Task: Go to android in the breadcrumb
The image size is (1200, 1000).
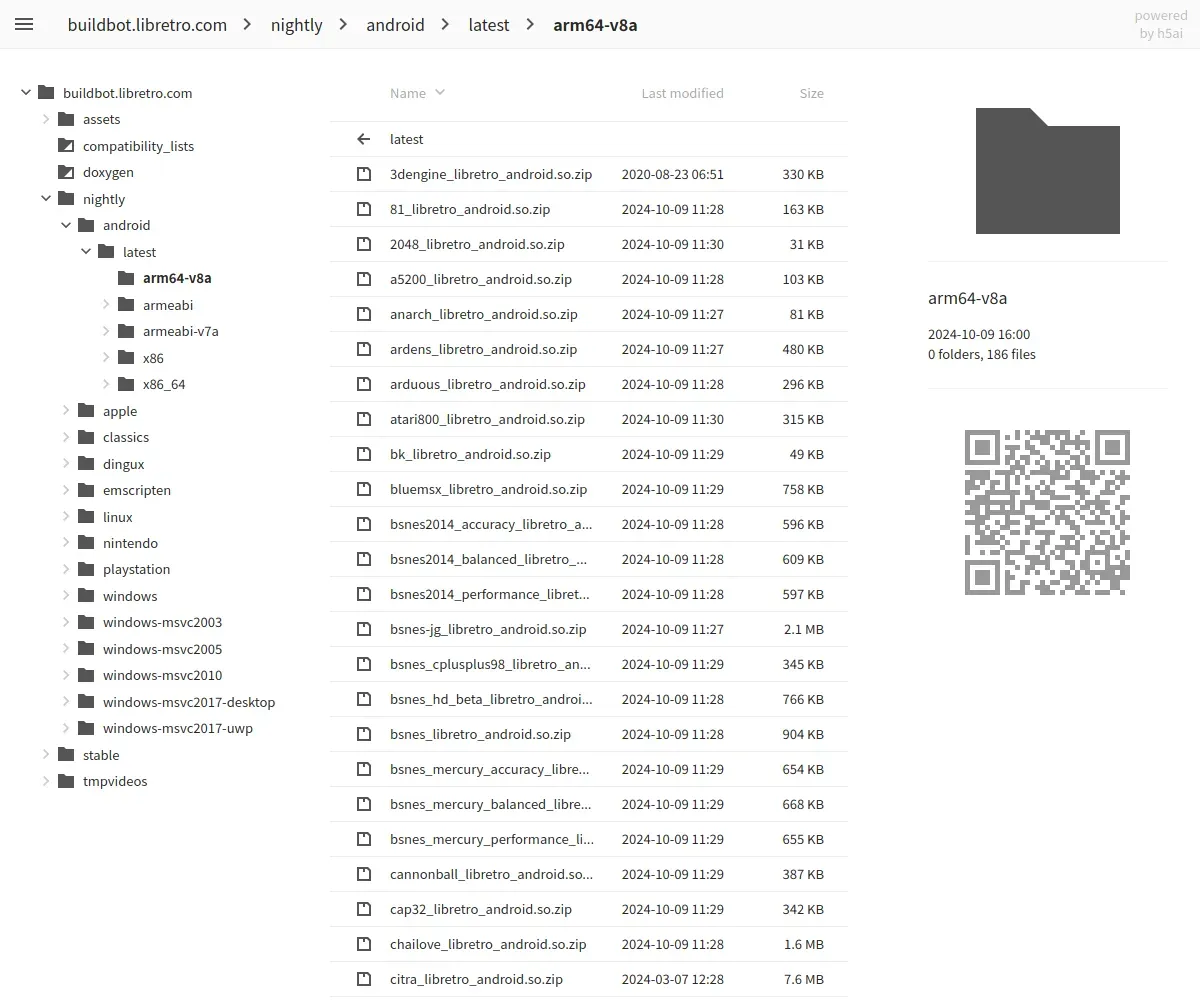Action: click(x=395, y=25)
